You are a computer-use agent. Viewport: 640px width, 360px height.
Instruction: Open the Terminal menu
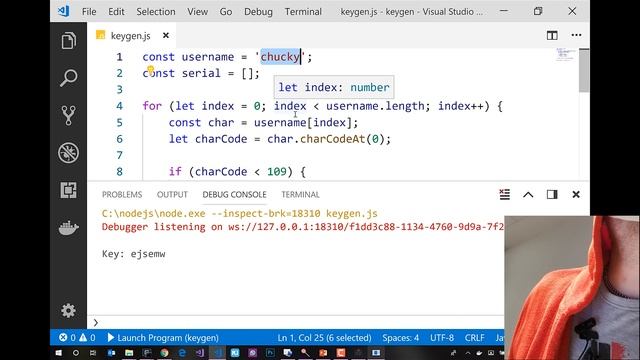click(303, 11)
